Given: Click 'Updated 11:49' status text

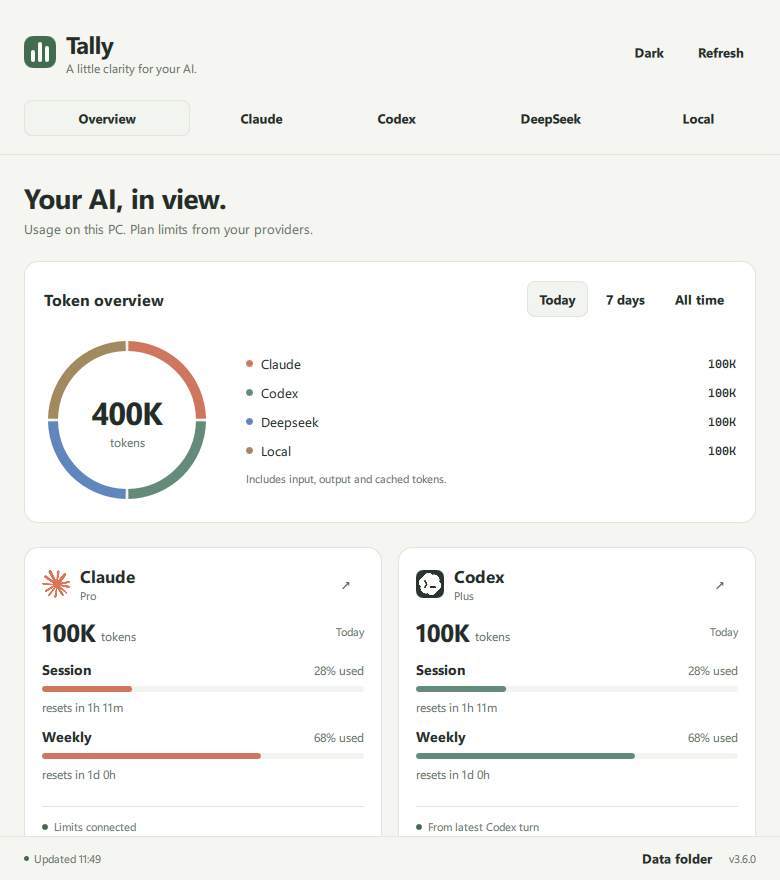Looking at the screenshot, I should pyautogui.click(x=67, y=859).
